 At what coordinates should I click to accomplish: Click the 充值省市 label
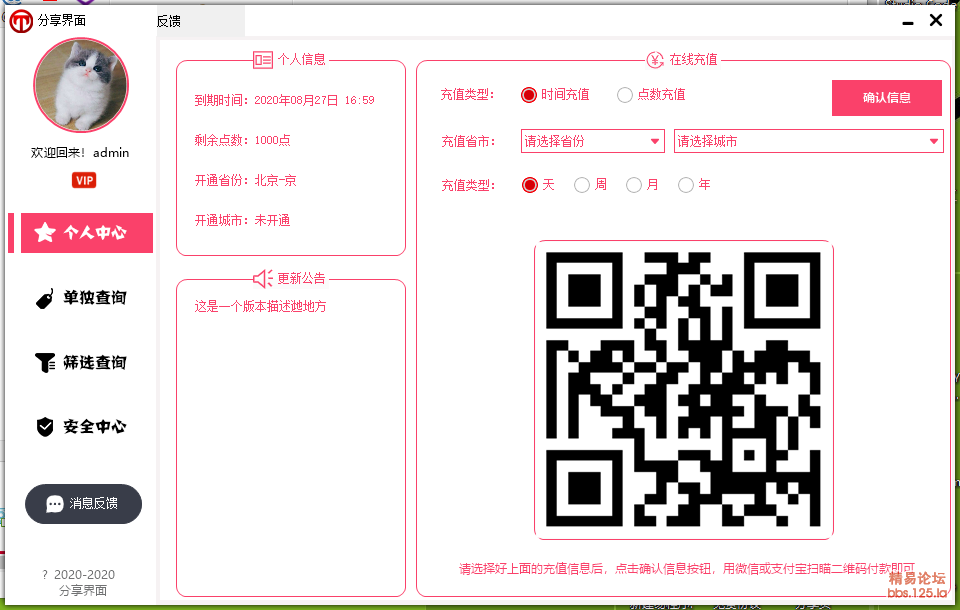coord(468,141)
